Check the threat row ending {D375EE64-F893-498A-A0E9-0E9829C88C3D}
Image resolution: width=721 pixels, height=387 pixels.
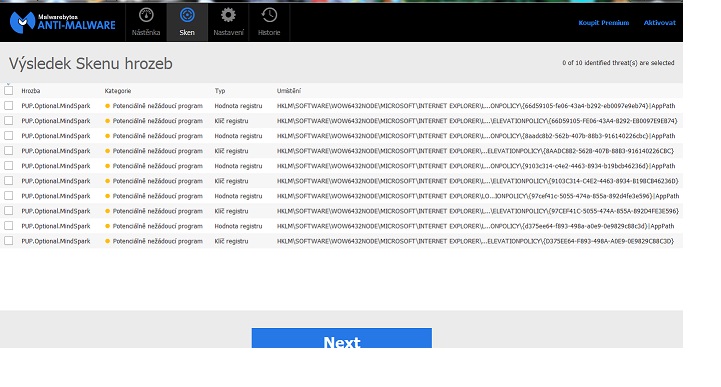tap(9, 240)
